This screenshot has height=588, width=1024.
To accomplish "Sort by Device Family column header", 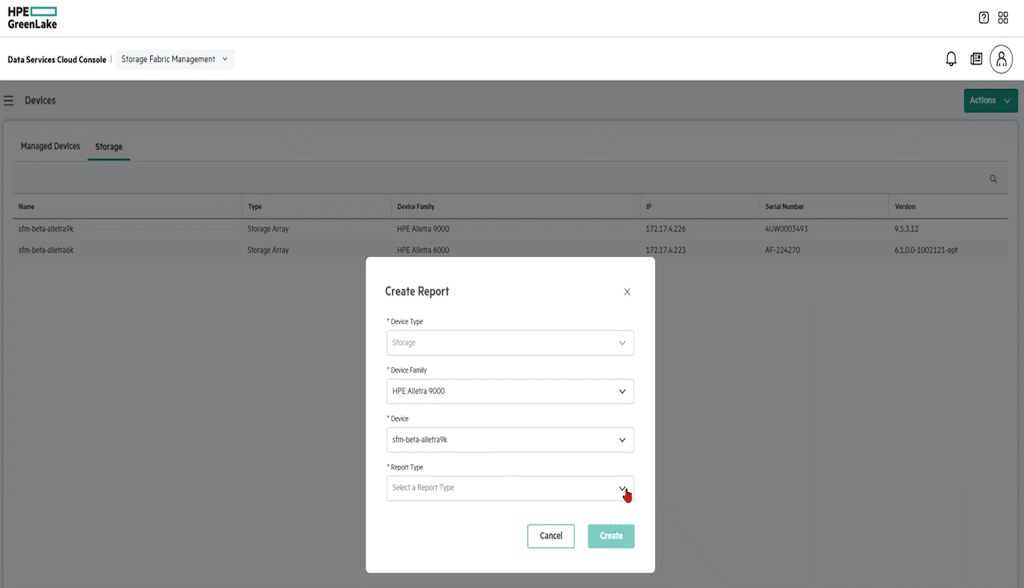I will pyautogui.click(x=416, y=206).
